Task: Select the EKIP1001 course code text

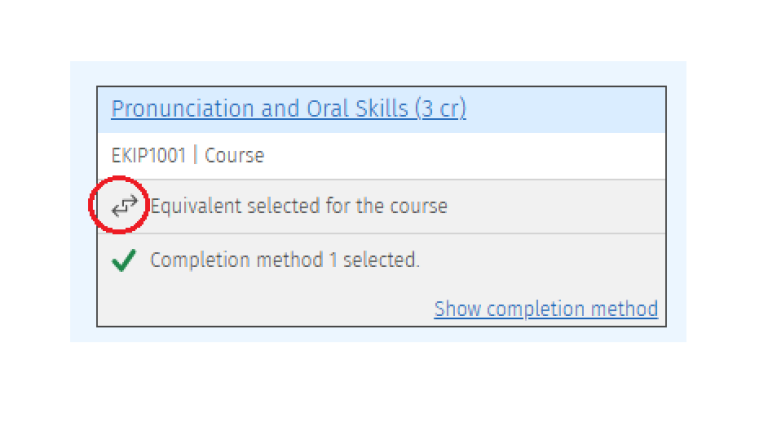Action: [x=148, y=156]
